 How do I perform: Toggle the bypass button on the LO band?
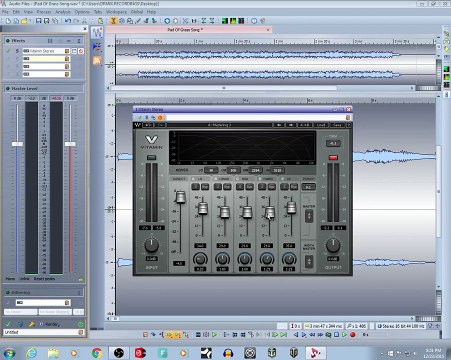pyautogui.click(x=205, y=187)
